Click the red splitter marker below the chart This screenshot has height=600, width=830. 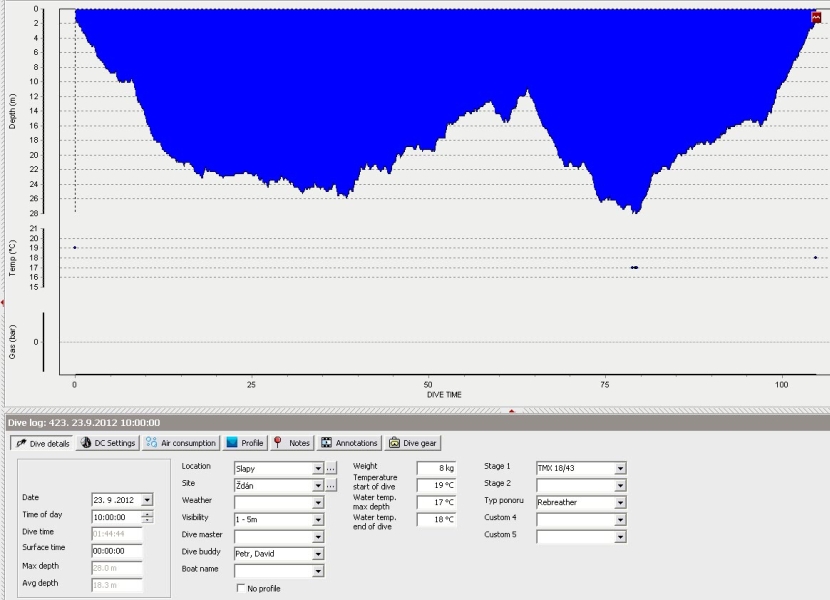point(511,410)
